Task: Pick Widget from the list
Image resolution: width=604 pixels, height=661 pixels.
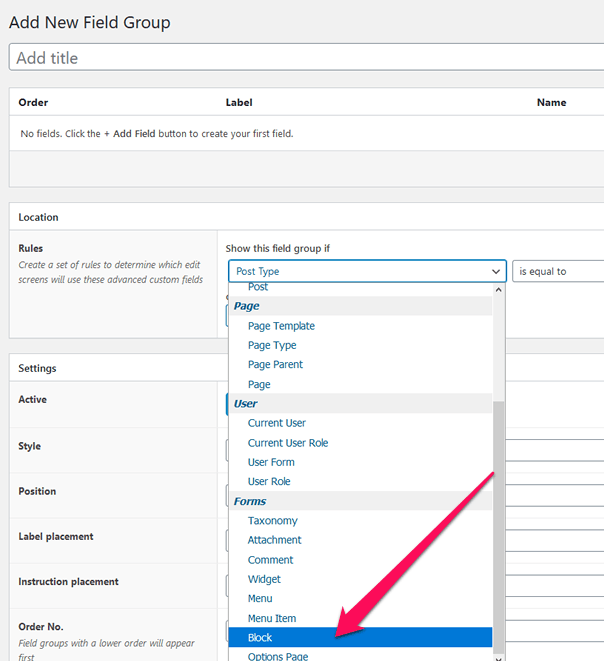Action: [x=264, y=579]
